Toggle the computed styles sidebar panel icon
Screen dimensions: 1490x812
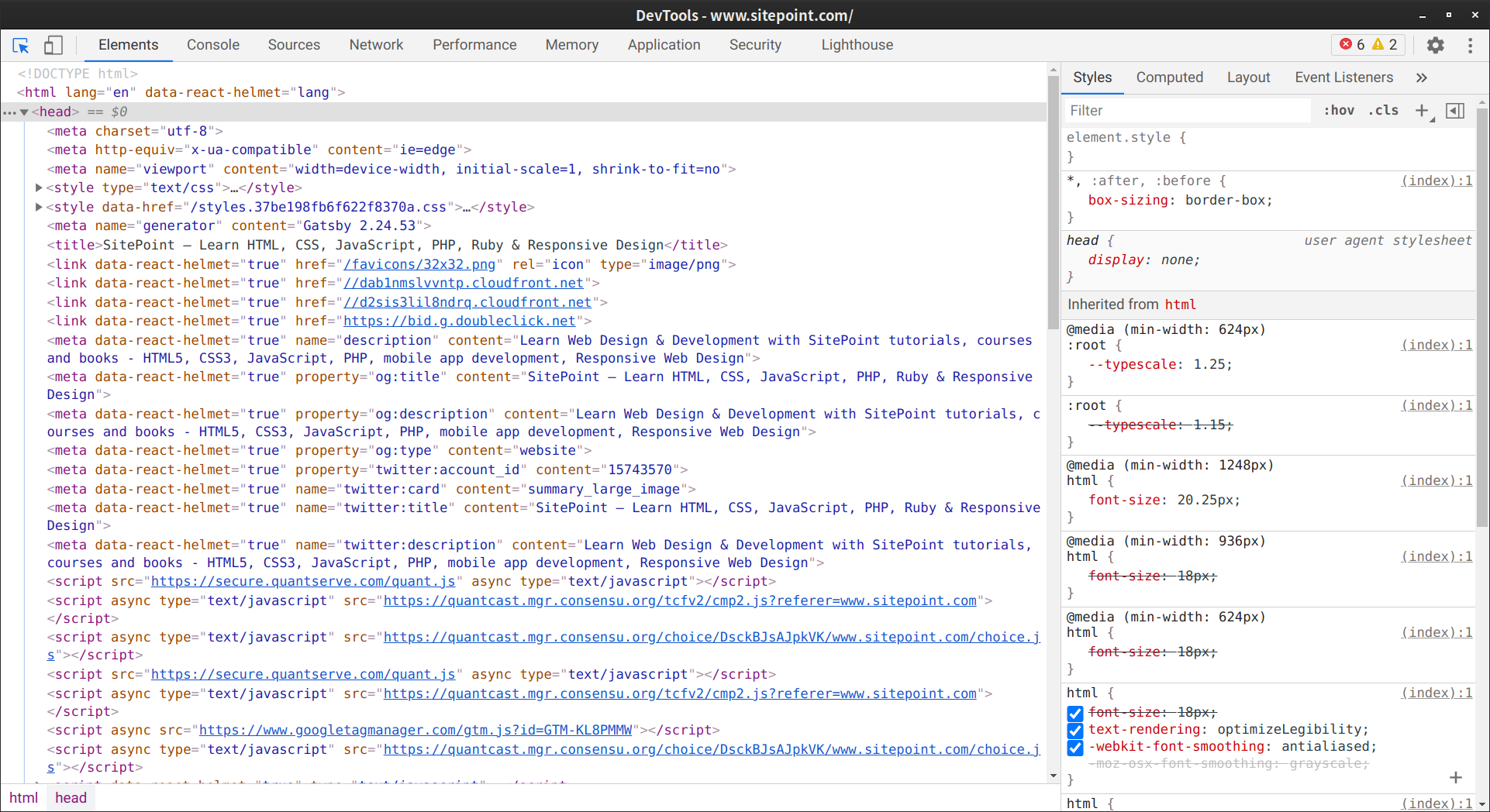1455,110
